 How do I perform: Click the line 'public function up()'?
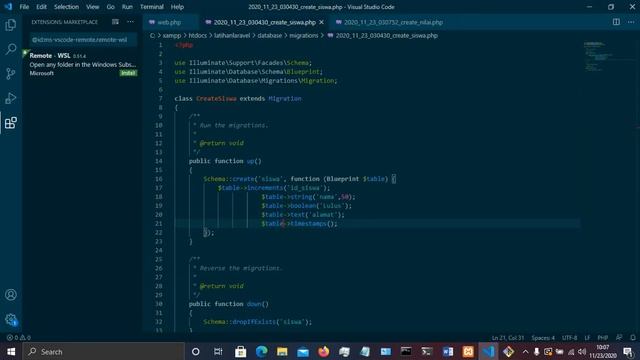point(225,161)
